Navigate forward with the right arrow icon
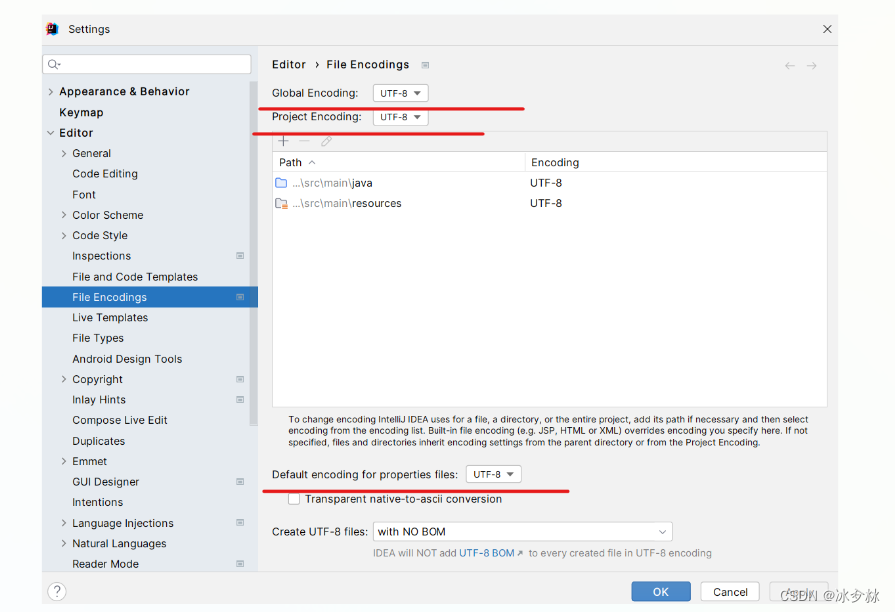Image resolution: width=895 pixels, height=612 pixels. click(810, 64)
